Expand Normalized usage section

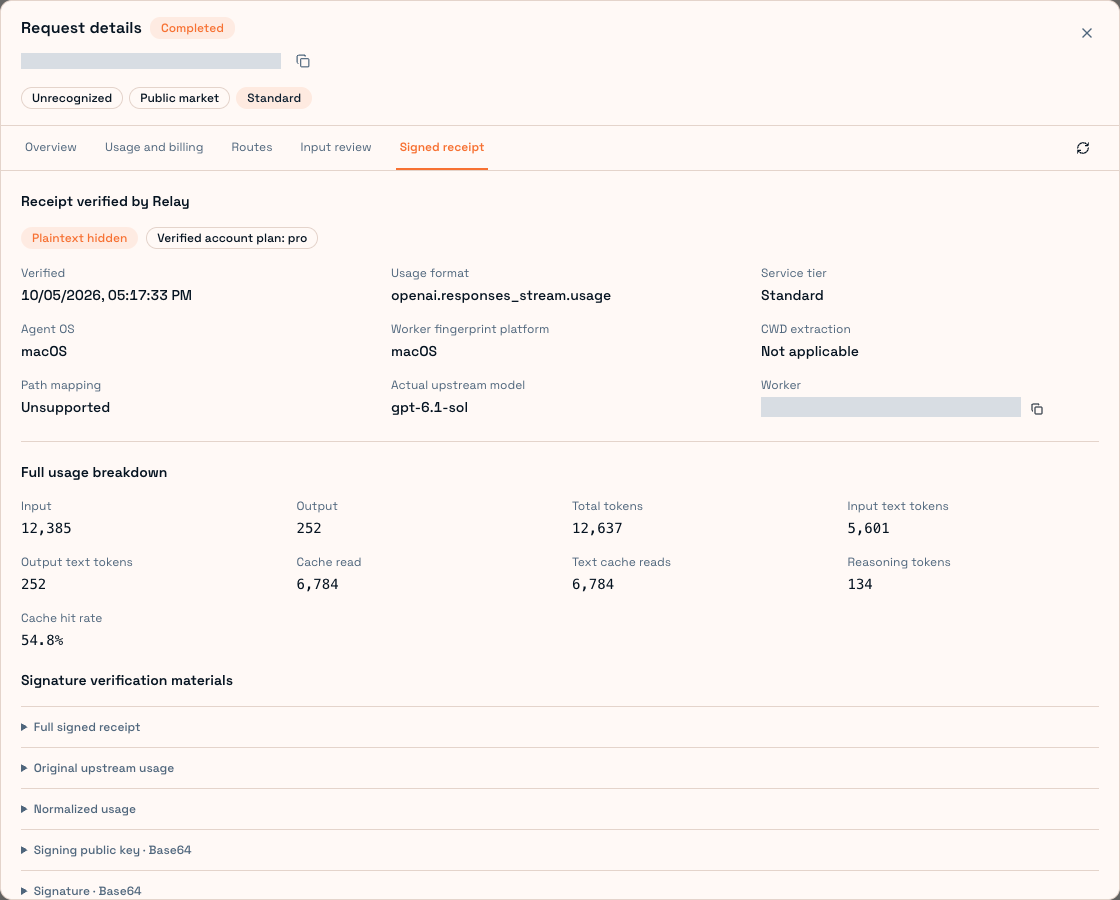point(559,809)
